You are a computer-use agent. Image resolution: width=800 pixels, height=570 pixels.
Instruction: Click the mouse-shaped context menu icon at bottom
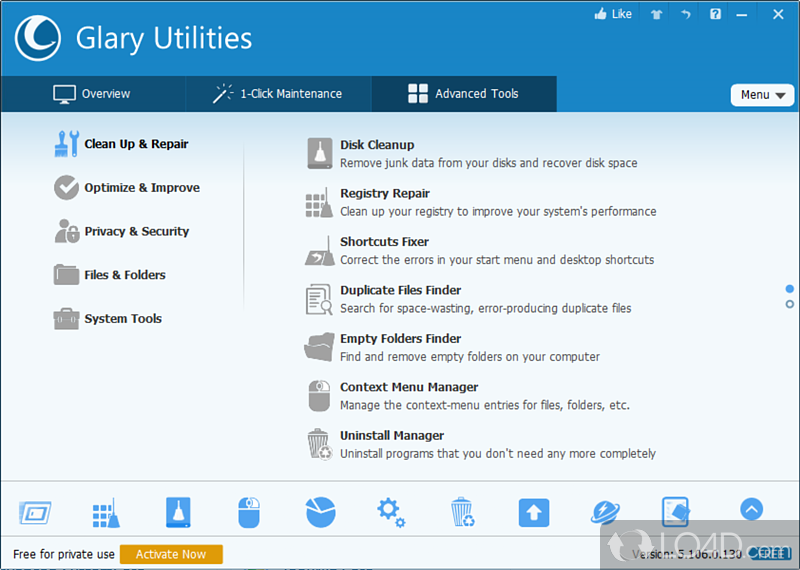click(x=249, y=513)
